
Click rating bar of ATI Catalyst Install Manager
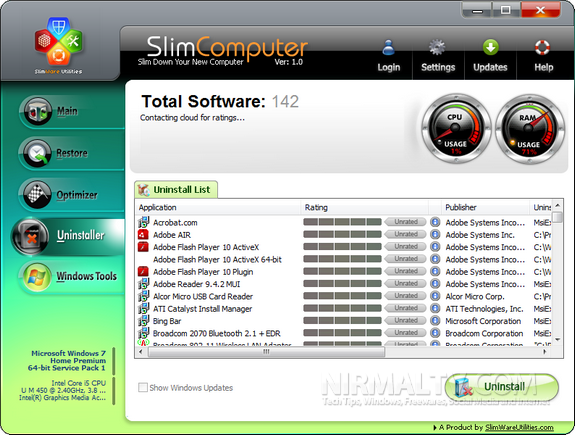(342, 308)
